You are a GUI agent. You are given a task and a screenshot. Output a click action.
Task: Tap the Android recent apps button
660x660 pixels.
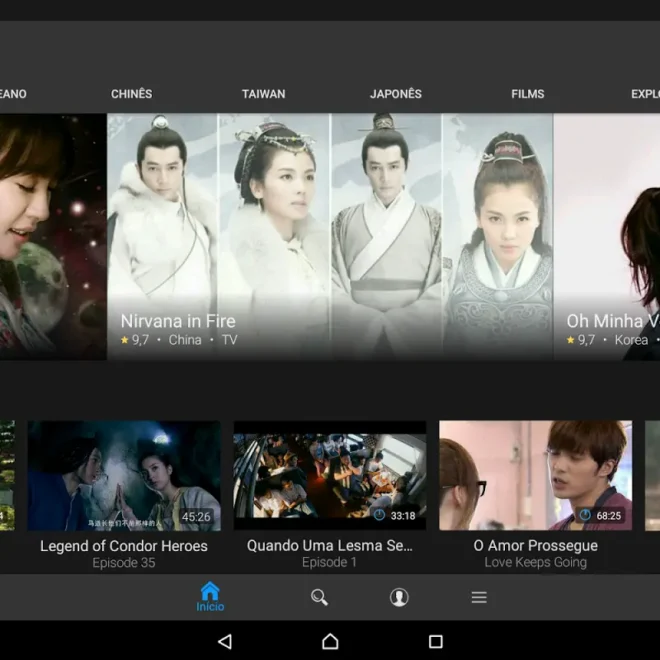pyautogui.click(x=436, y=641)
